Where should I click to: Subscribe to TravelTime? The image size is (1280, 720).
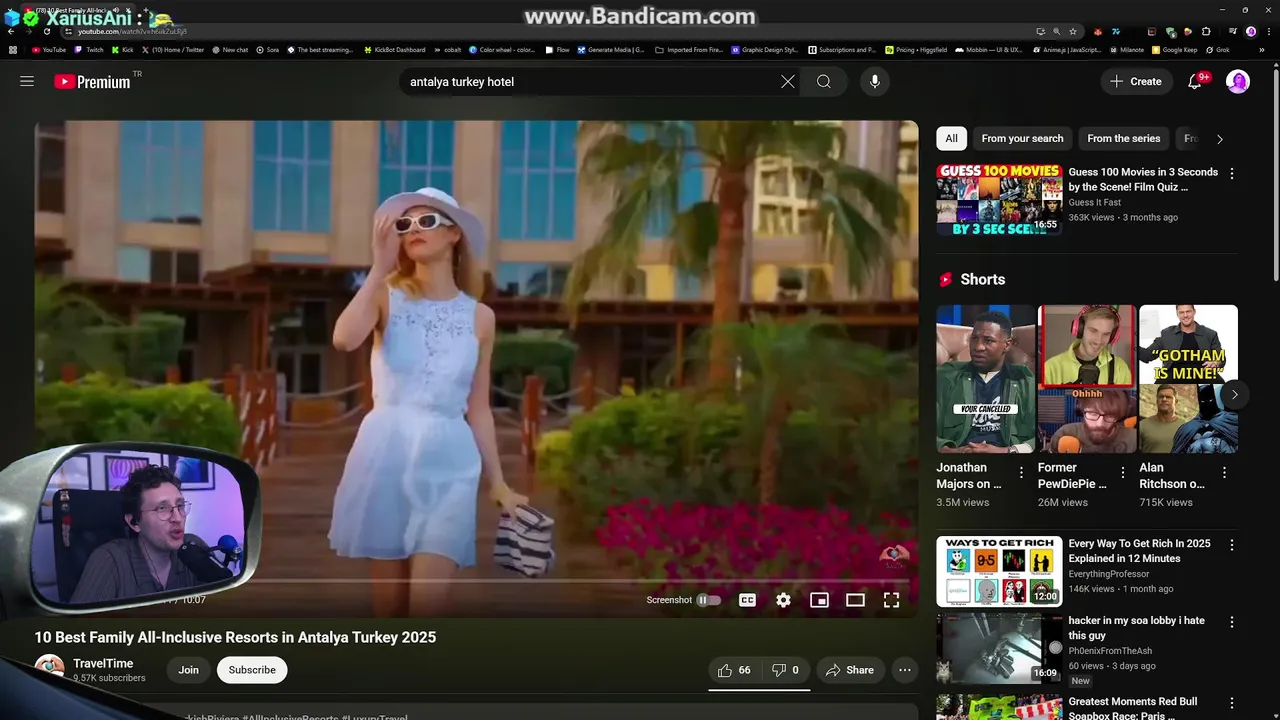(x=252, y=670)
